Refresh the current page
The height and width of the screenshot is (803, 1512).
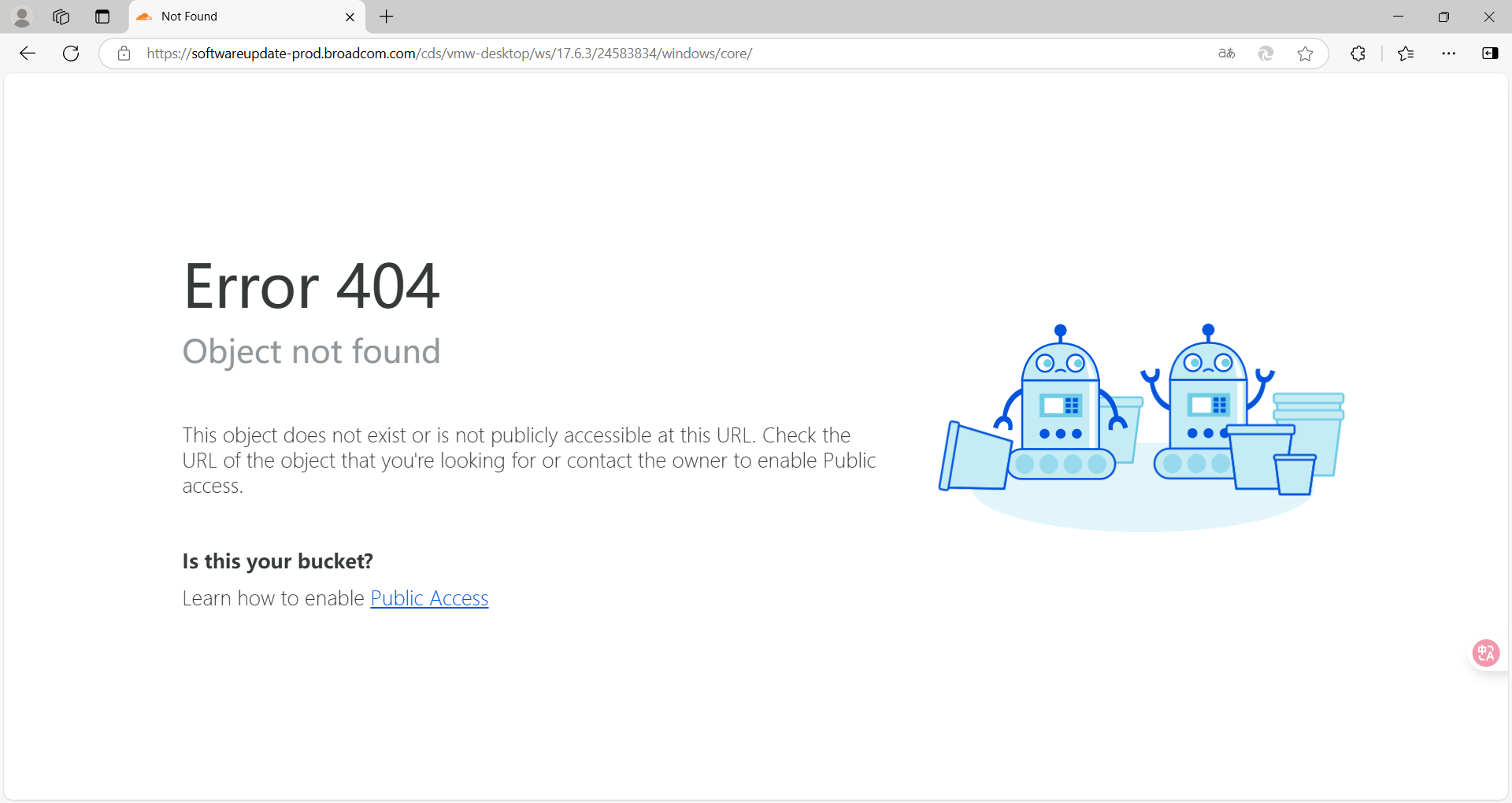pyautogui.click(x=71, y=54)
